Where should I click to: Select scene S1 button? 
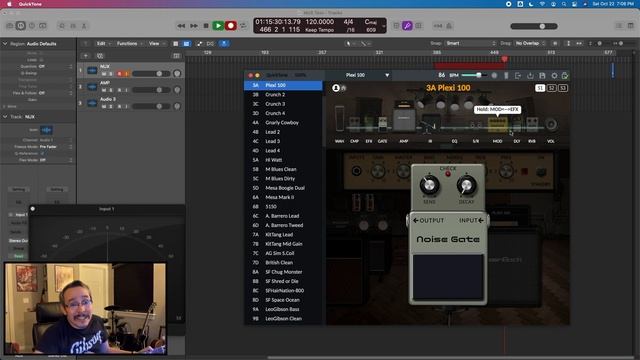click(540, 88)
